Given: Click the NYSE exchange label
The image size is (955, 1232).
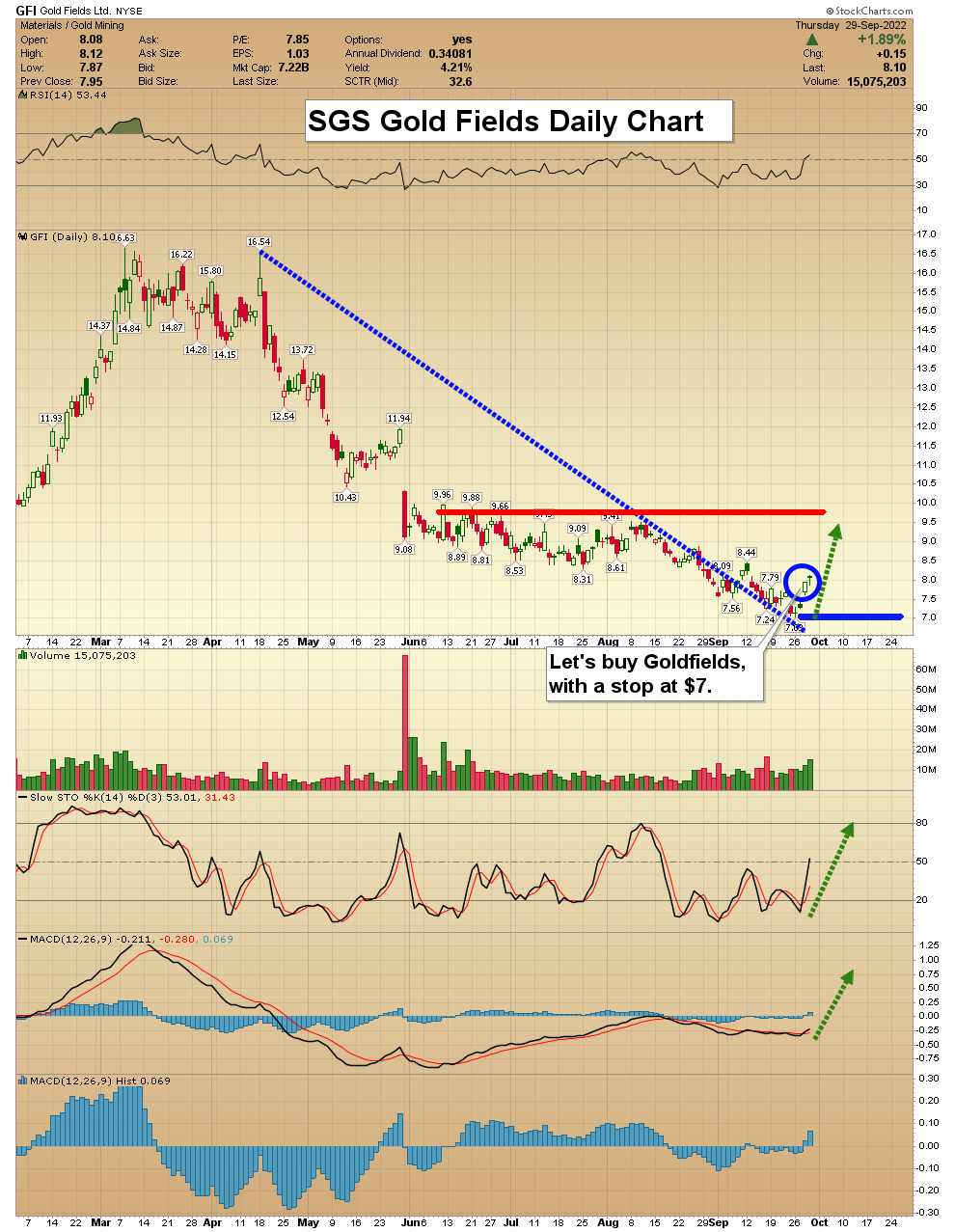Looking at the screenshot, I should pyautogui.click(x=129, y=12).
